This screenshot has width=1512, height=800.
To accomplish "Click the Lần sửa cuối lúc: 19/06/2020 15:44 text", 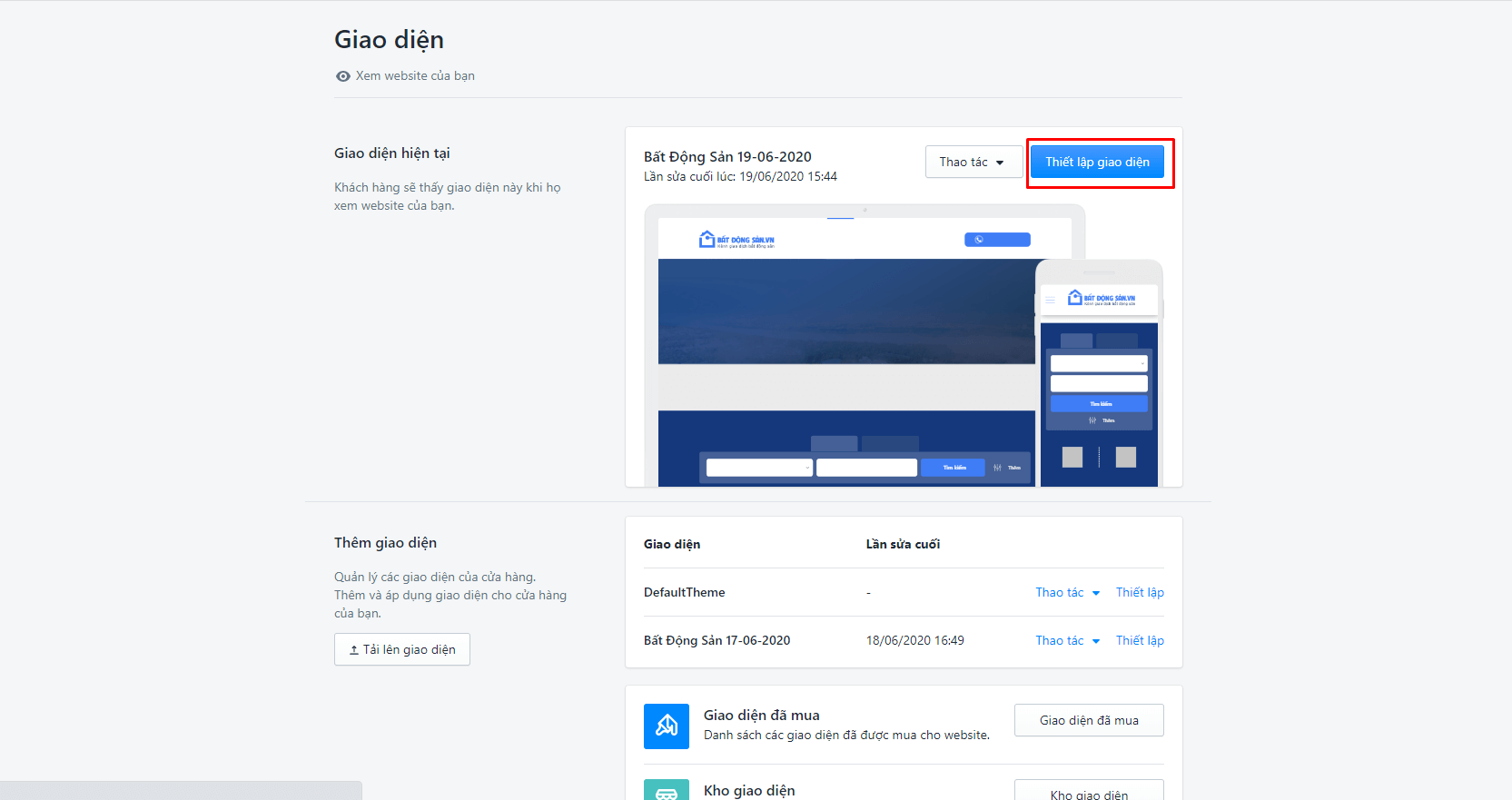I will click(x=740, y=176).
